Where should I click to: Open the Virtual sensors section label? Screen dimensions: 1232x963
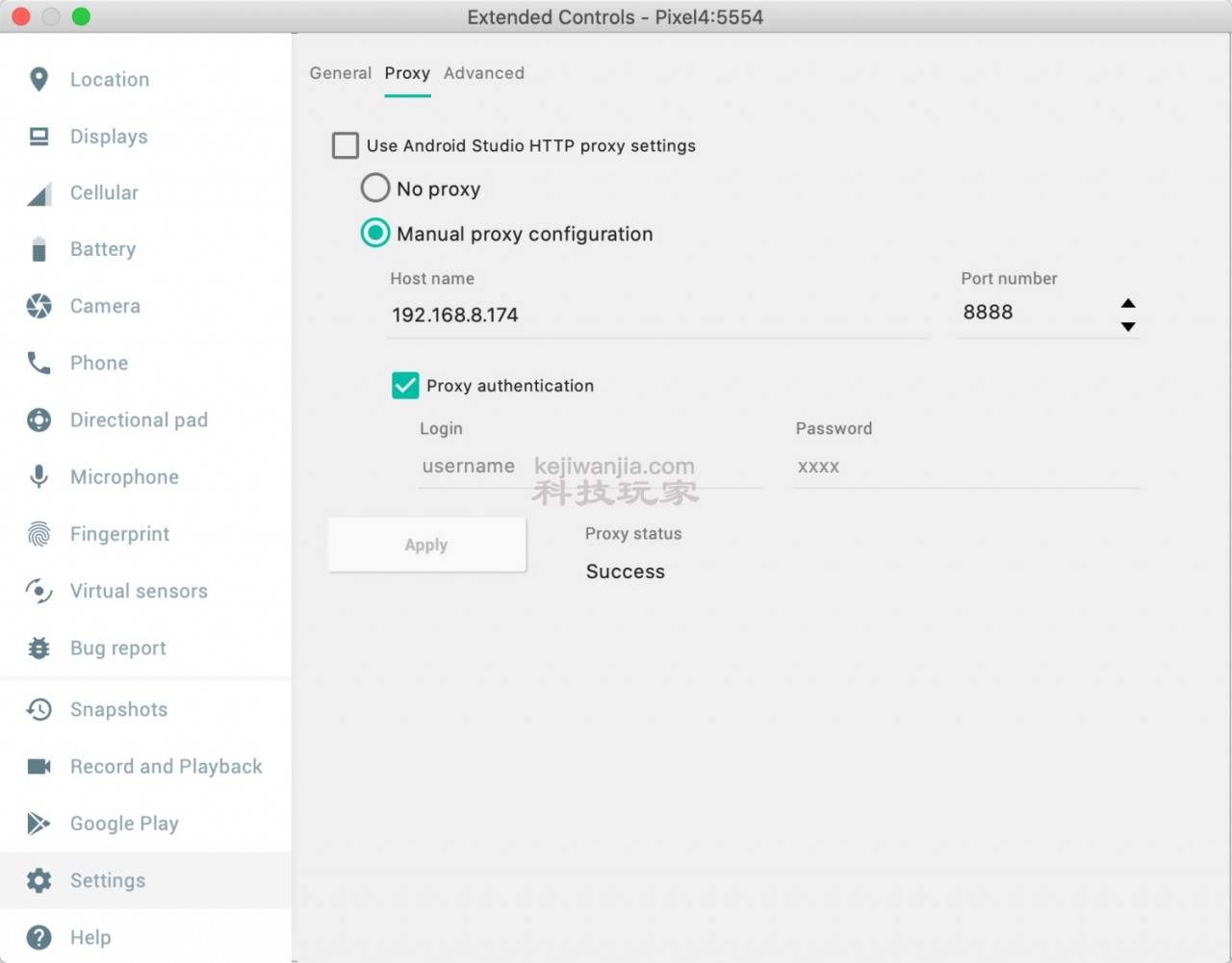point(139,591)
